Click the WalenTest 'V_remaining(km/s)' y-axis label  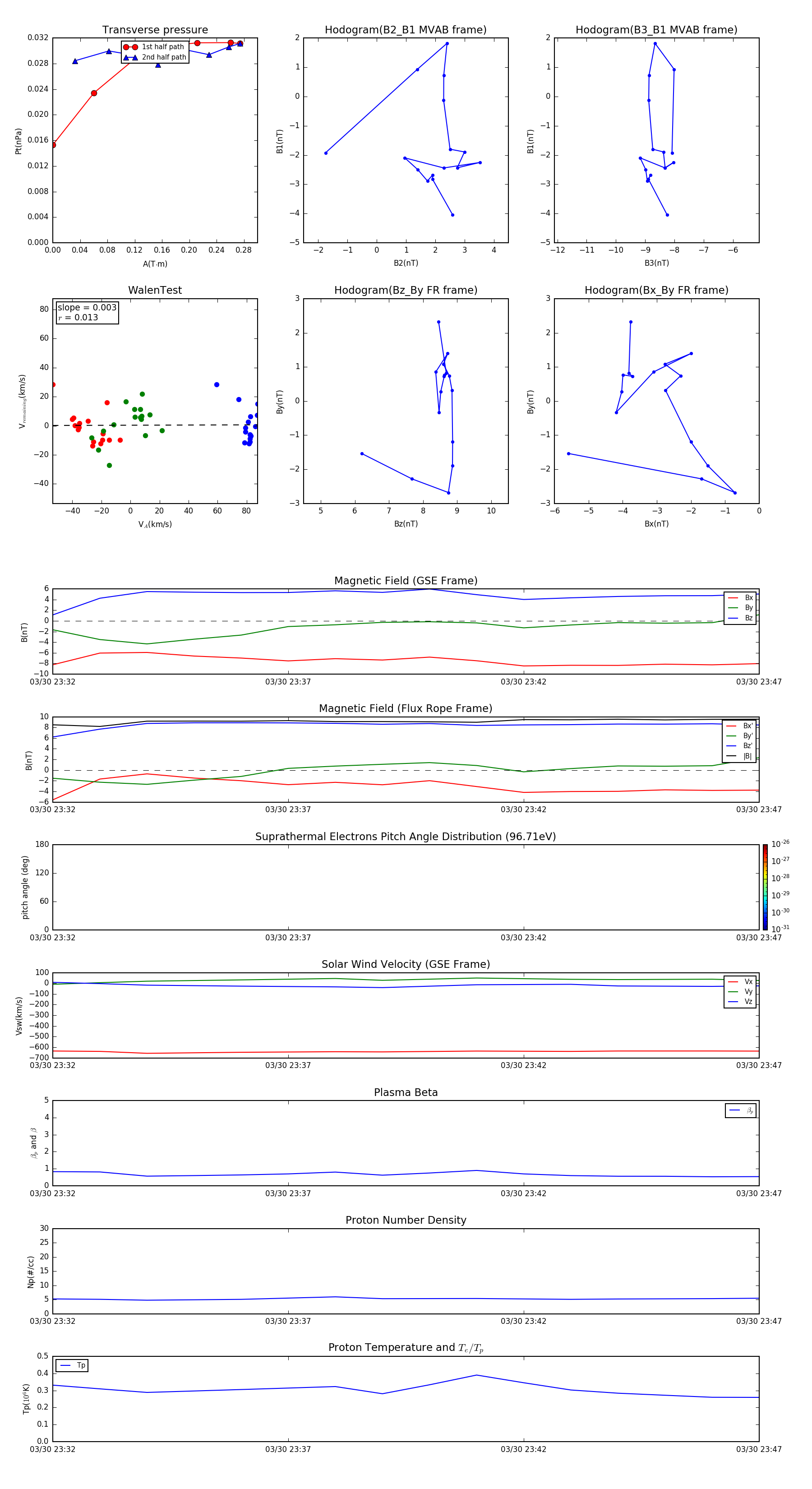pos(22,401)
